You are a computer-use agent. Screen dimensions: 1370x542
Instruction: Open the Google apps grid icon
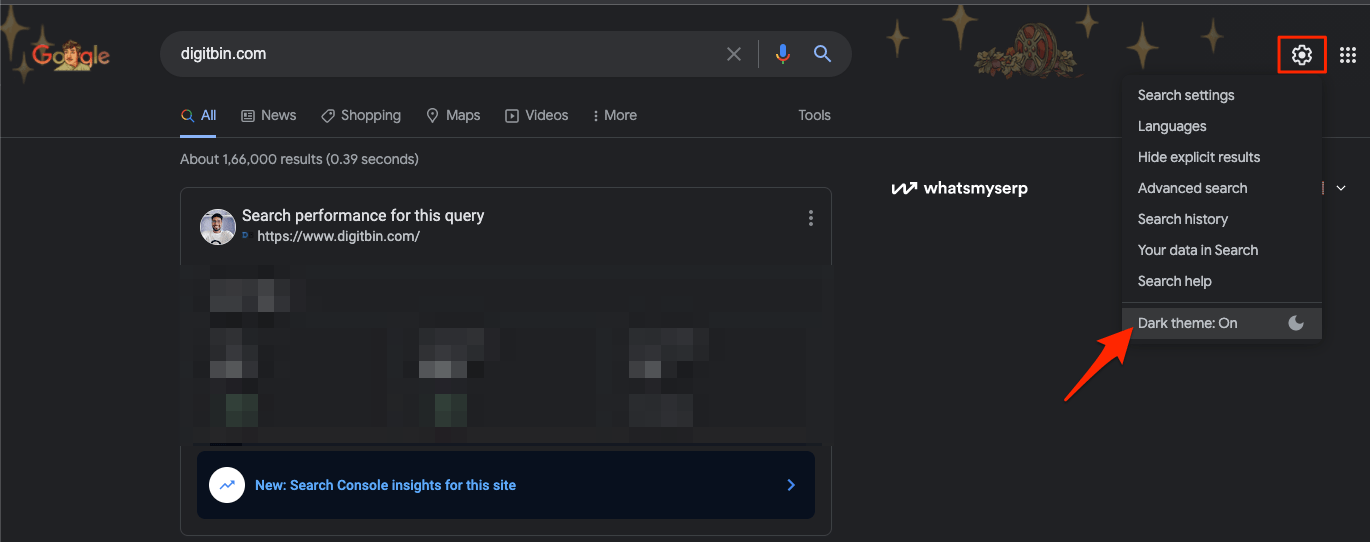(x=1348, y=55)
